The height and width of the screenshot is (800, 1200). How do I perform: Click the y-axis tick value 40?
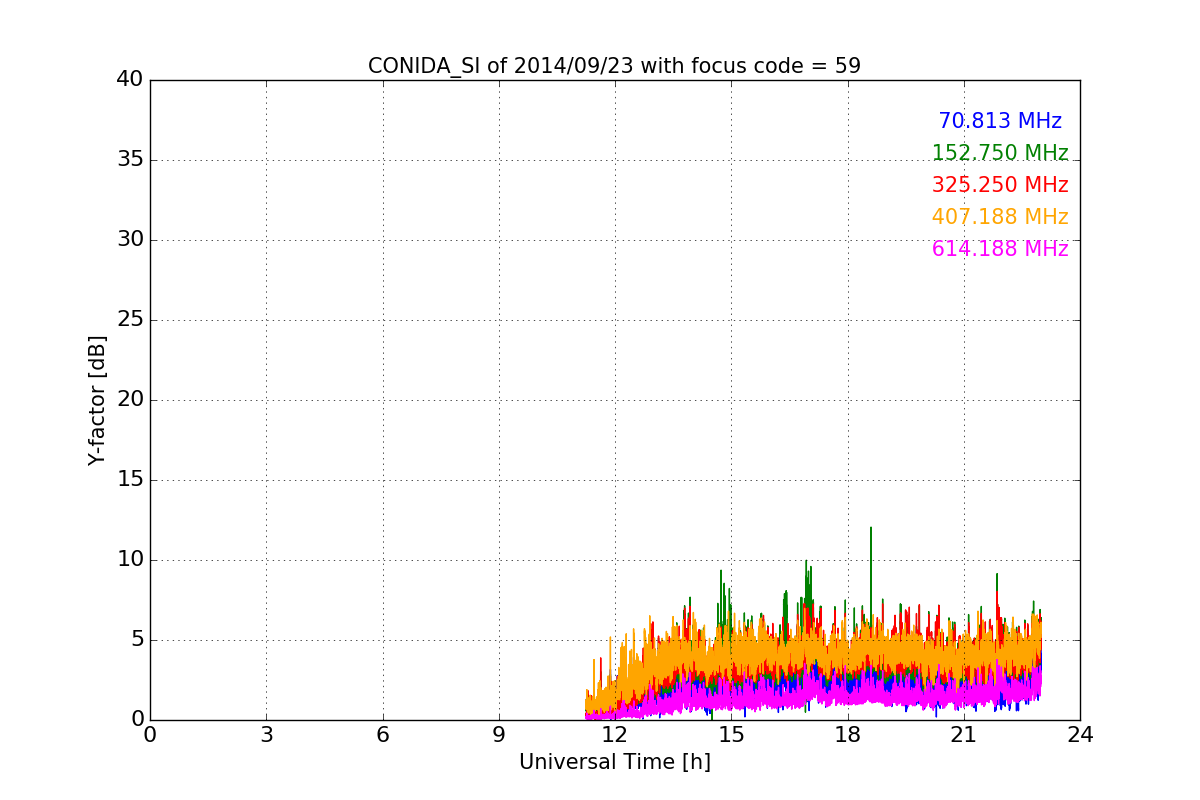[x=130, y=80]
